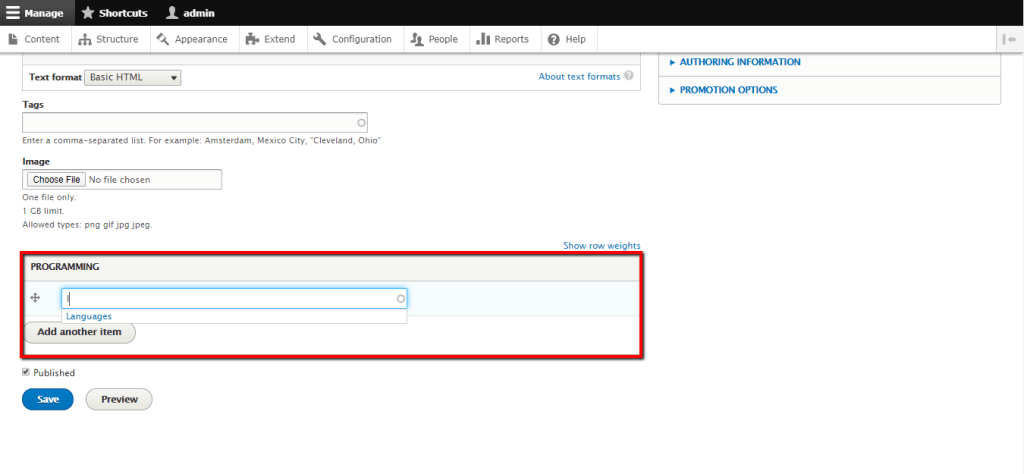Click Add another item button
The image size is (1024, 474).
tap(80, 332)
